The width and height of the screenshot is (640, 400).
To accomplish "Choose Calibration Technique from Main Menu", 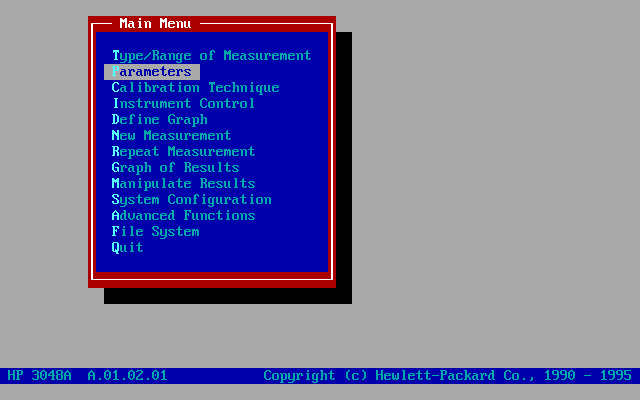I will 196,88.
